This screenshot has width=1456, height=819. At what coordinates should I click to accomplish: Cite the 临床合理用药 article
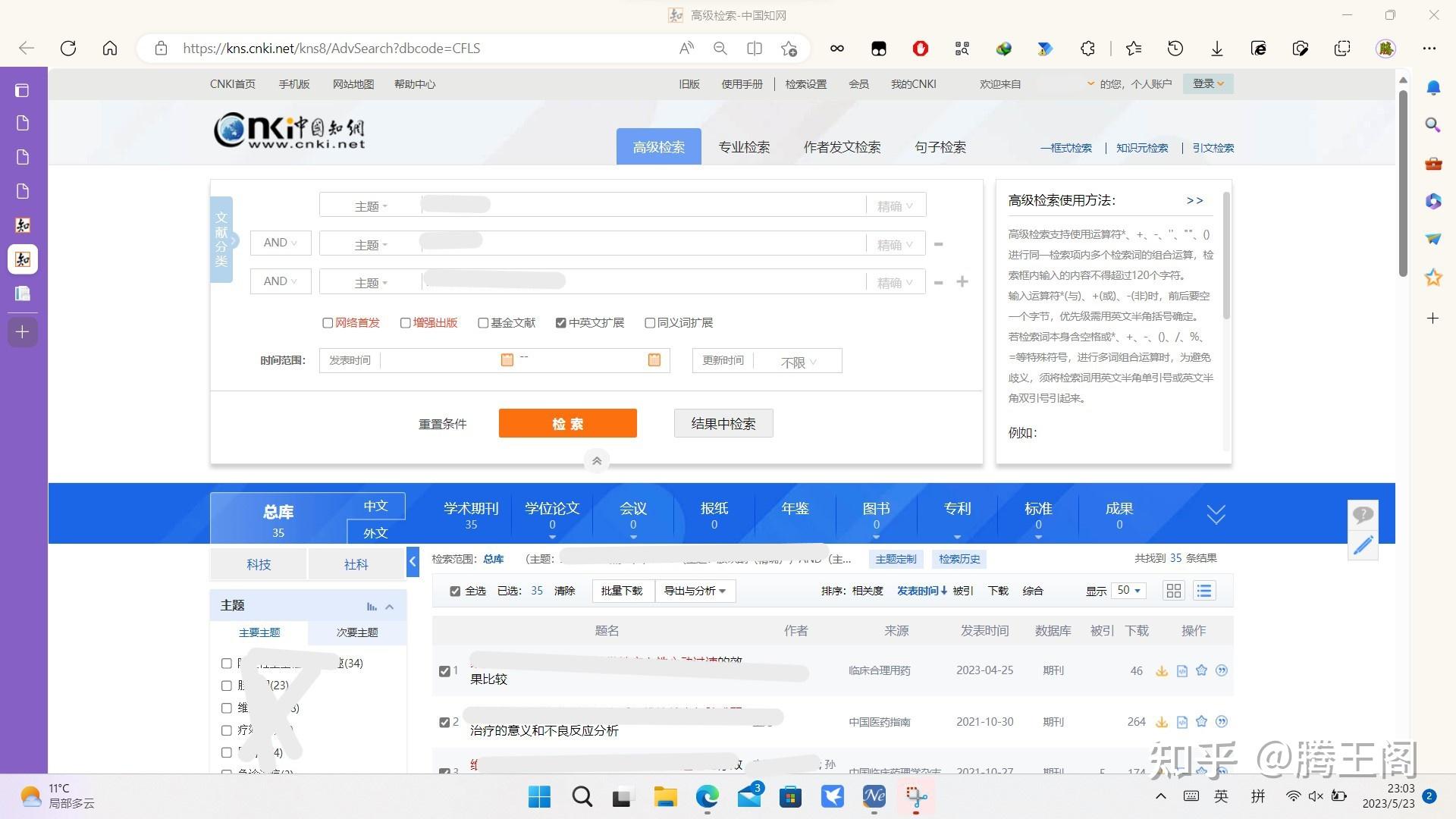coord(1222,670)
